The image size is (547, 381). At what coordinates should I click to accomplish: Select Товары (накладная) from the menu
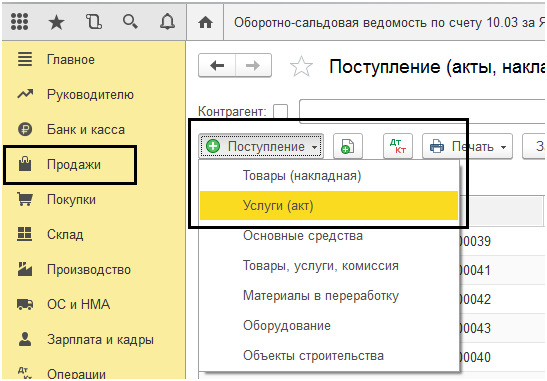click(329, 175)
